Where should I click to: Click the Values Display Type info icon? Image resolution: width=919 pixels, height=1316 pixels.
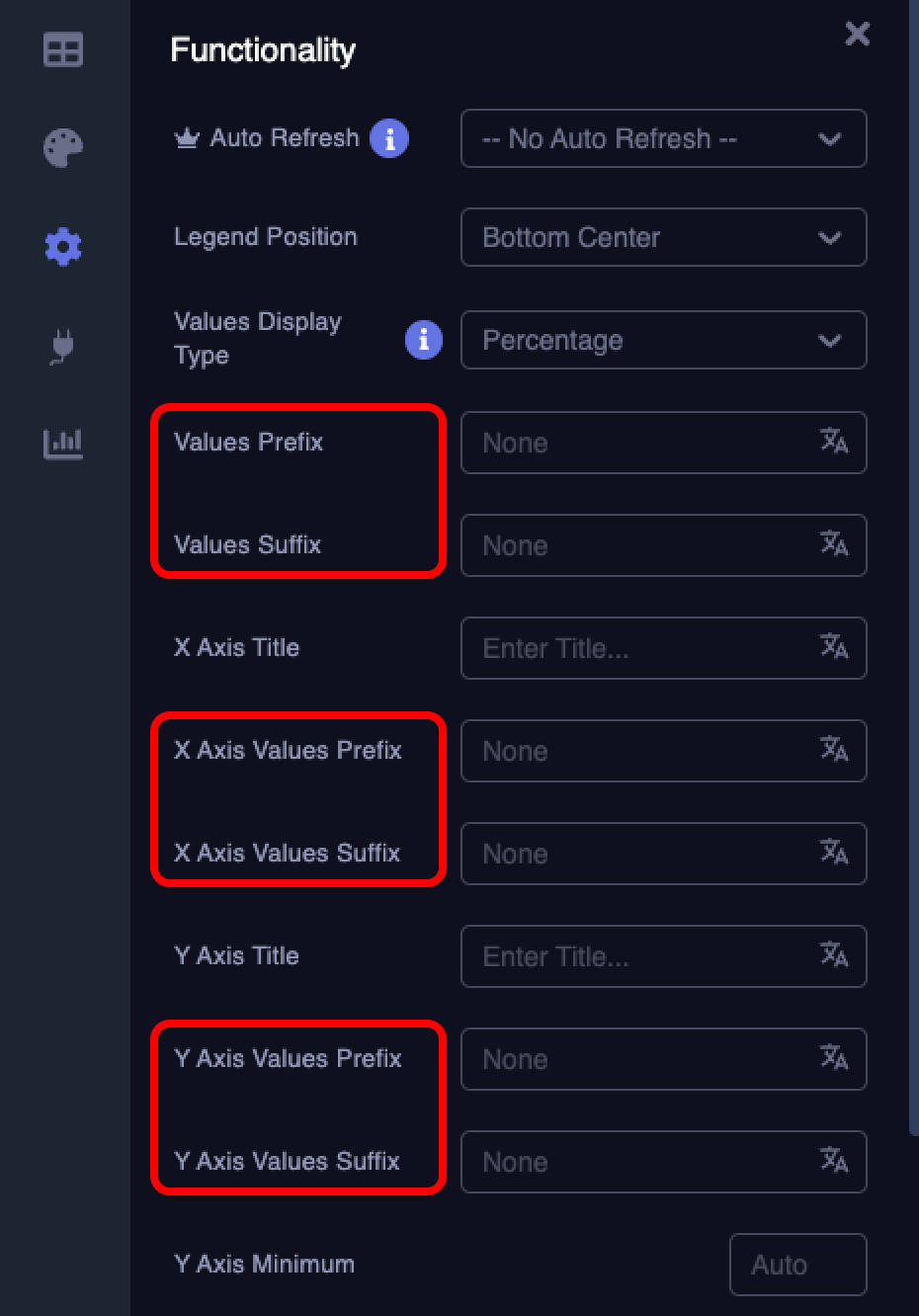point(424,340)
